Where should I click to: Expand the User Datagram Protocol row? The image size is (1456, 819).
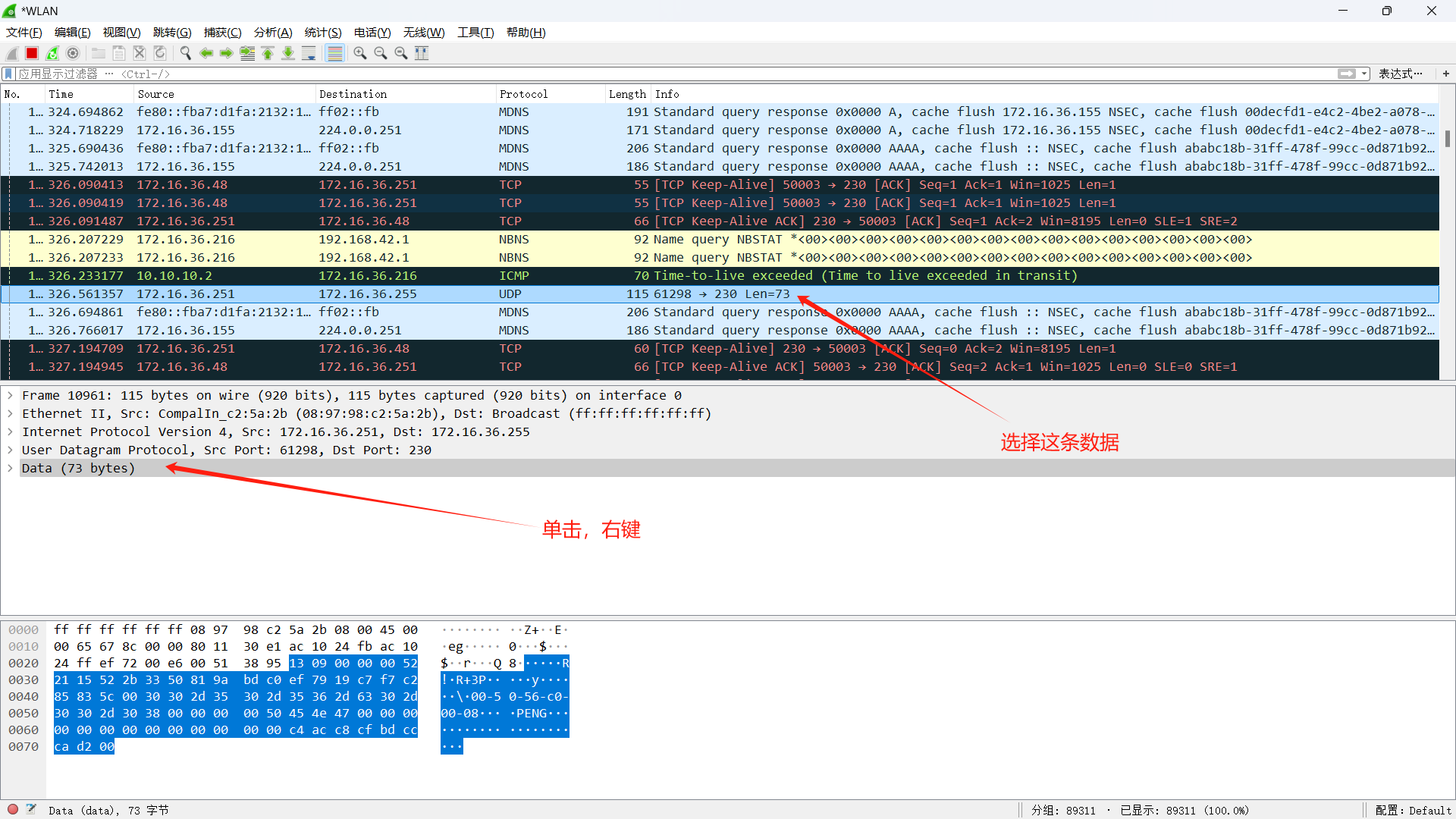point(10,450)
